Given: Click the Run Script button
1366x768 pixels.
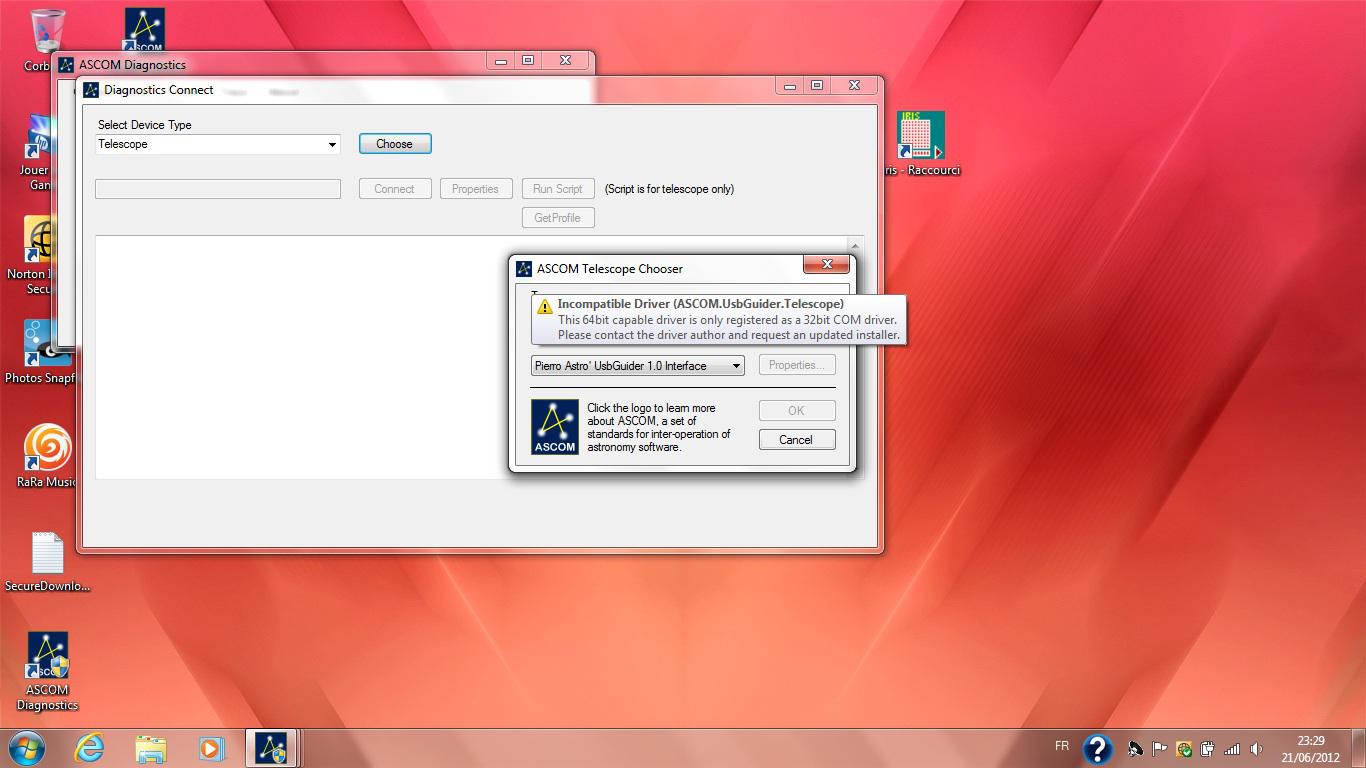Looking at the screenshot, I should click(558, 189).
